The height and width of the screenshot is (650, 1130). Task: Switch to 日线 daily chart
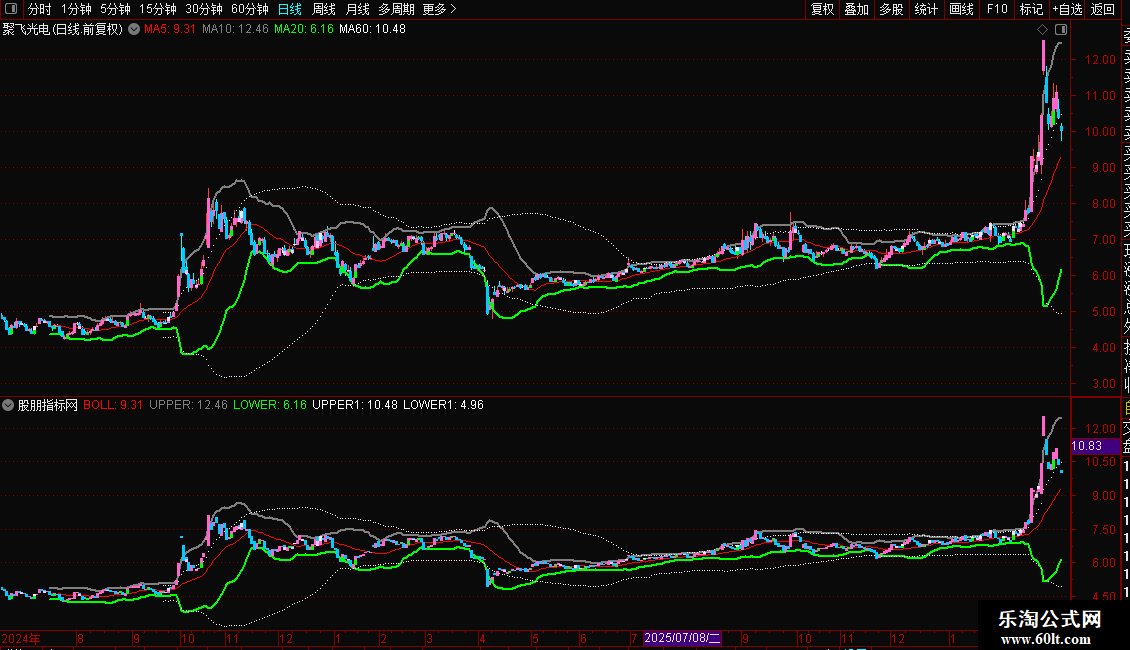290,9
